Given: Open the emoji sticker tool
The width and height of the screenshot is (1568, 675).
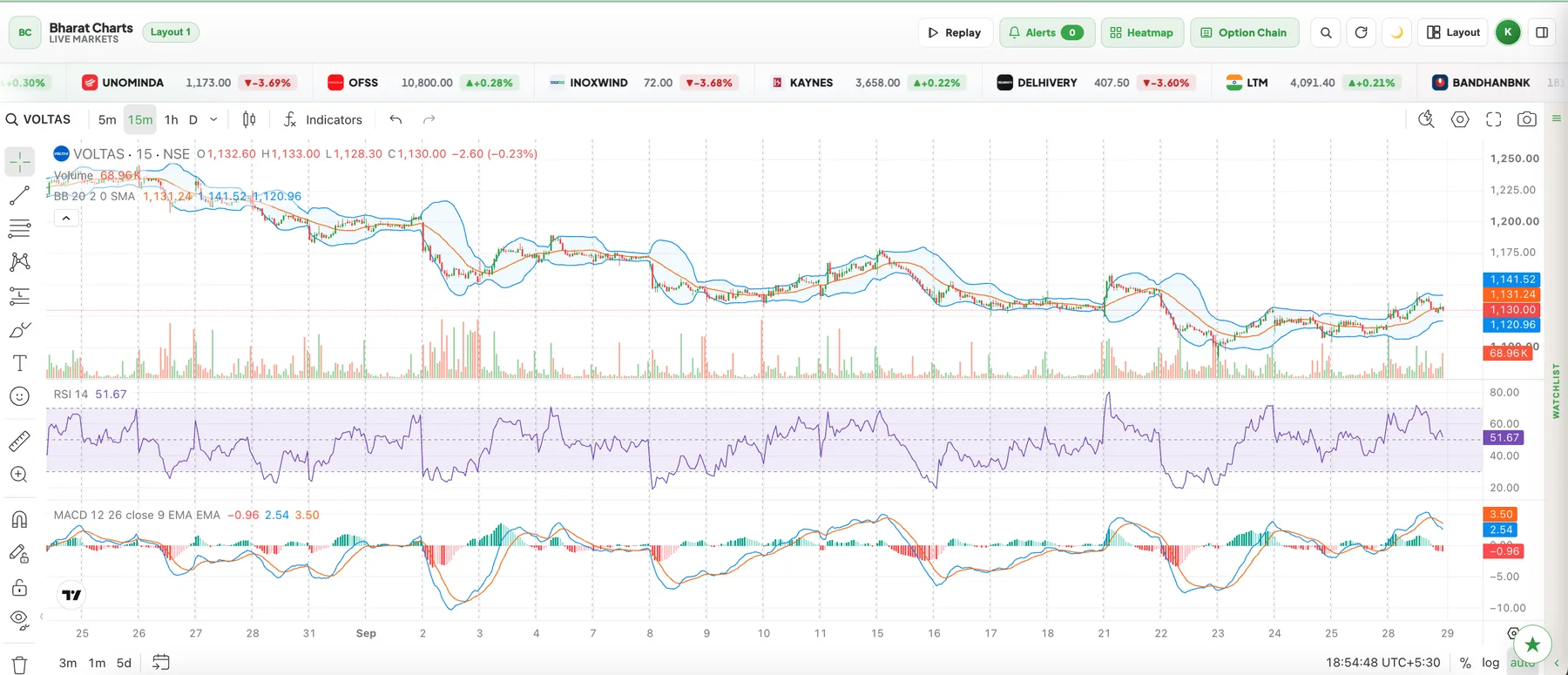Looking at the screenshot, I should point(19,396).
